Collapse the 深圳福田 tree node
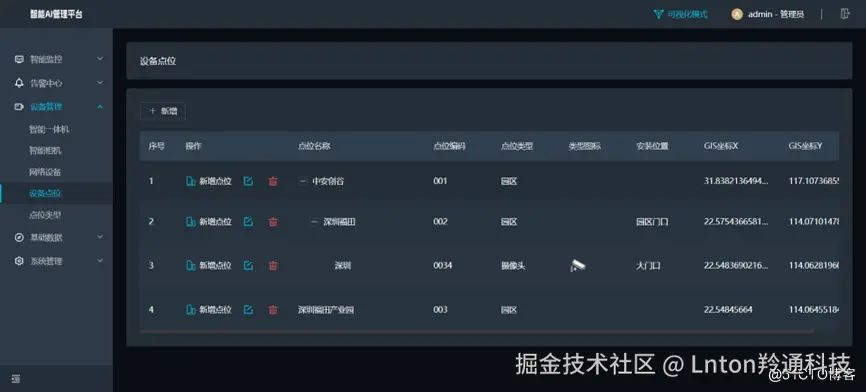The height and width of the screenshot is (392, 866). click(314, 222)
